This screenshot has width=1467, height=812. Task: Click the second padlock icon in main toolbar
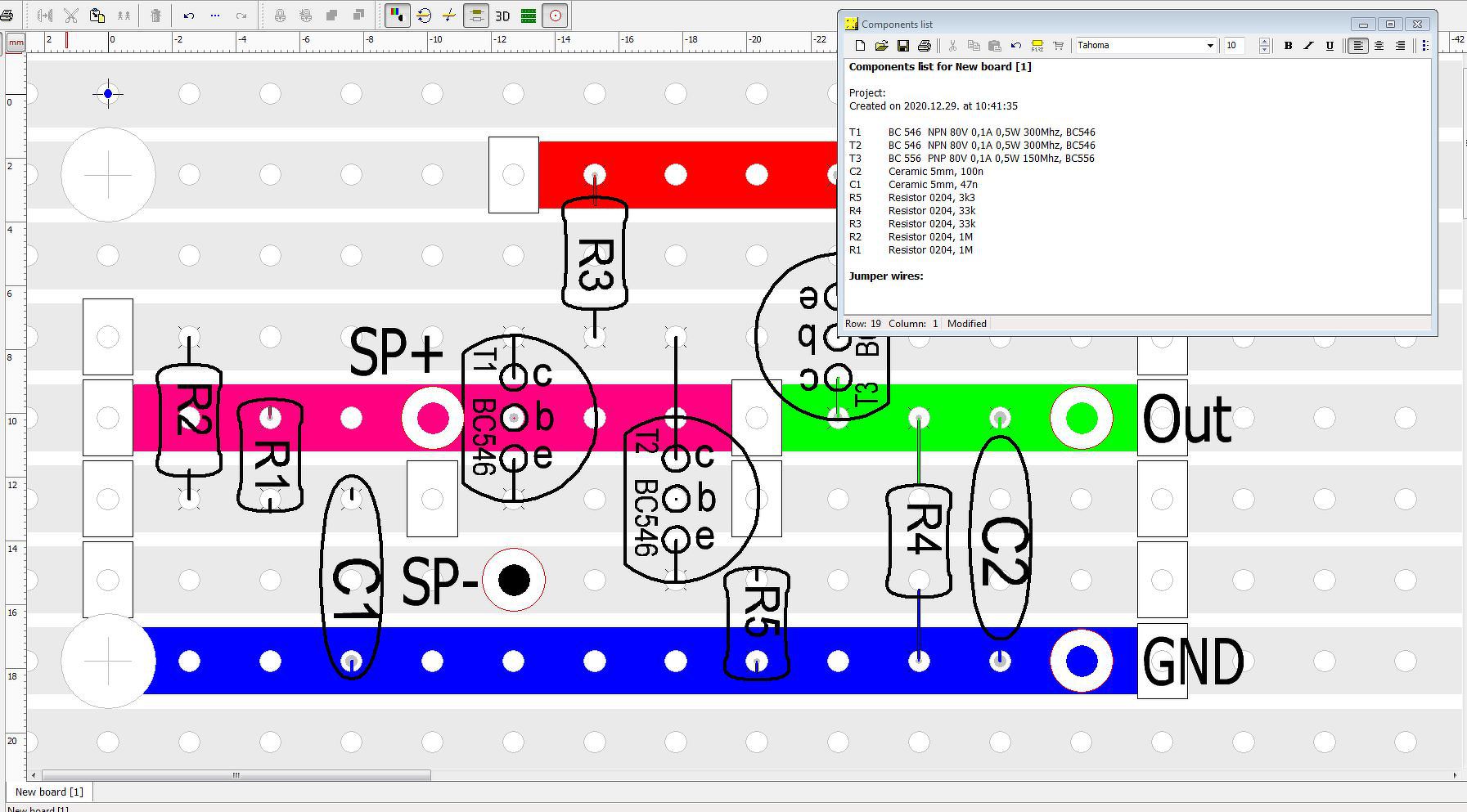[x=306, y=16]
